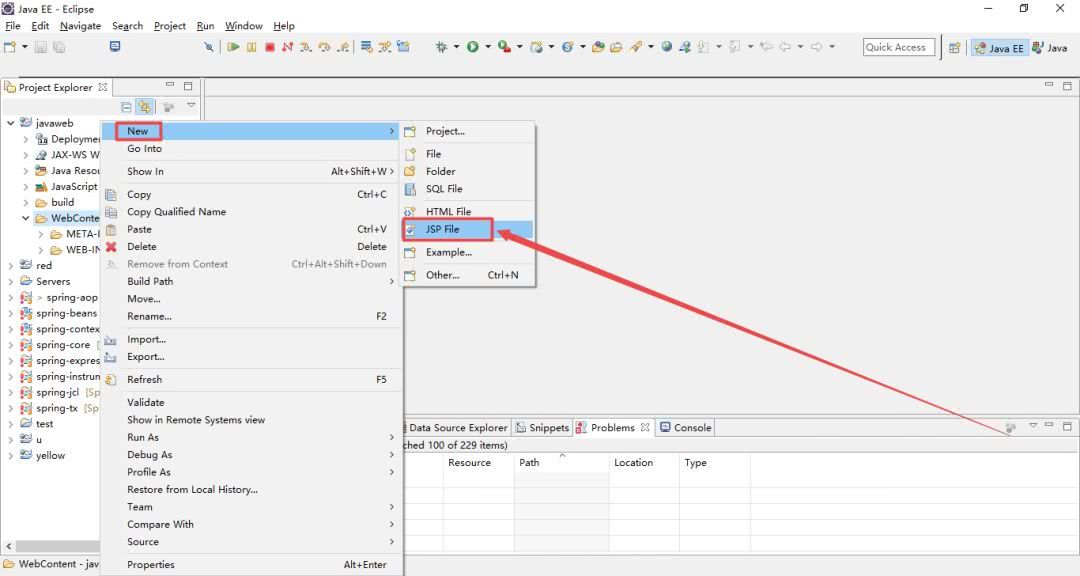Expand the Servers project node

[x=10, y=281]
